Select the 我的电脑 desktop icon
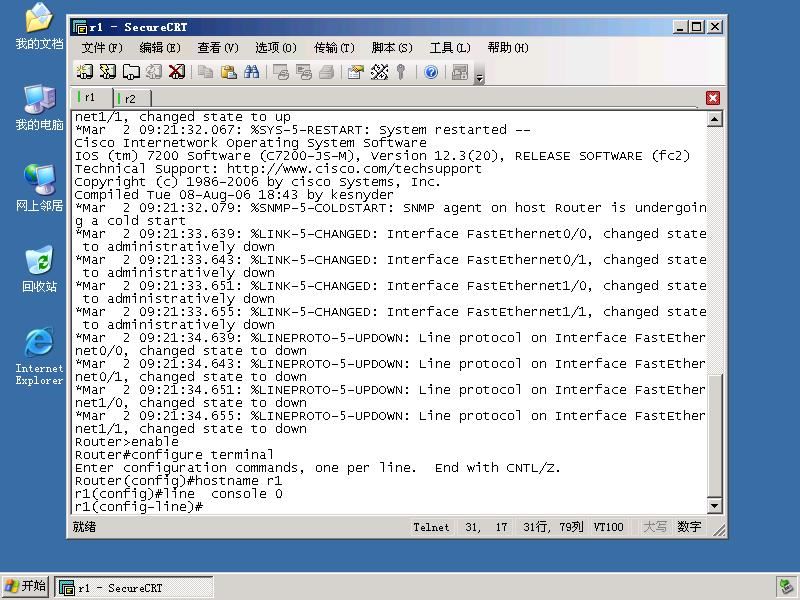 (39, 108)
